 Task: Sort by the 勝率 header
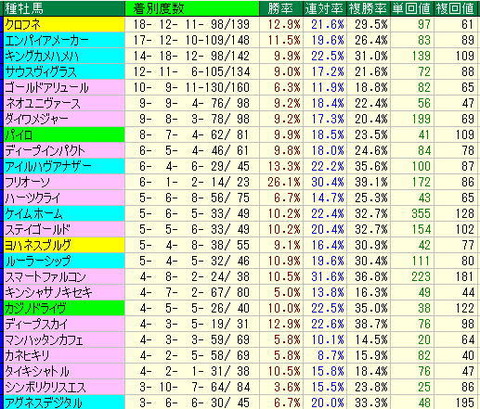pos(281,9)
